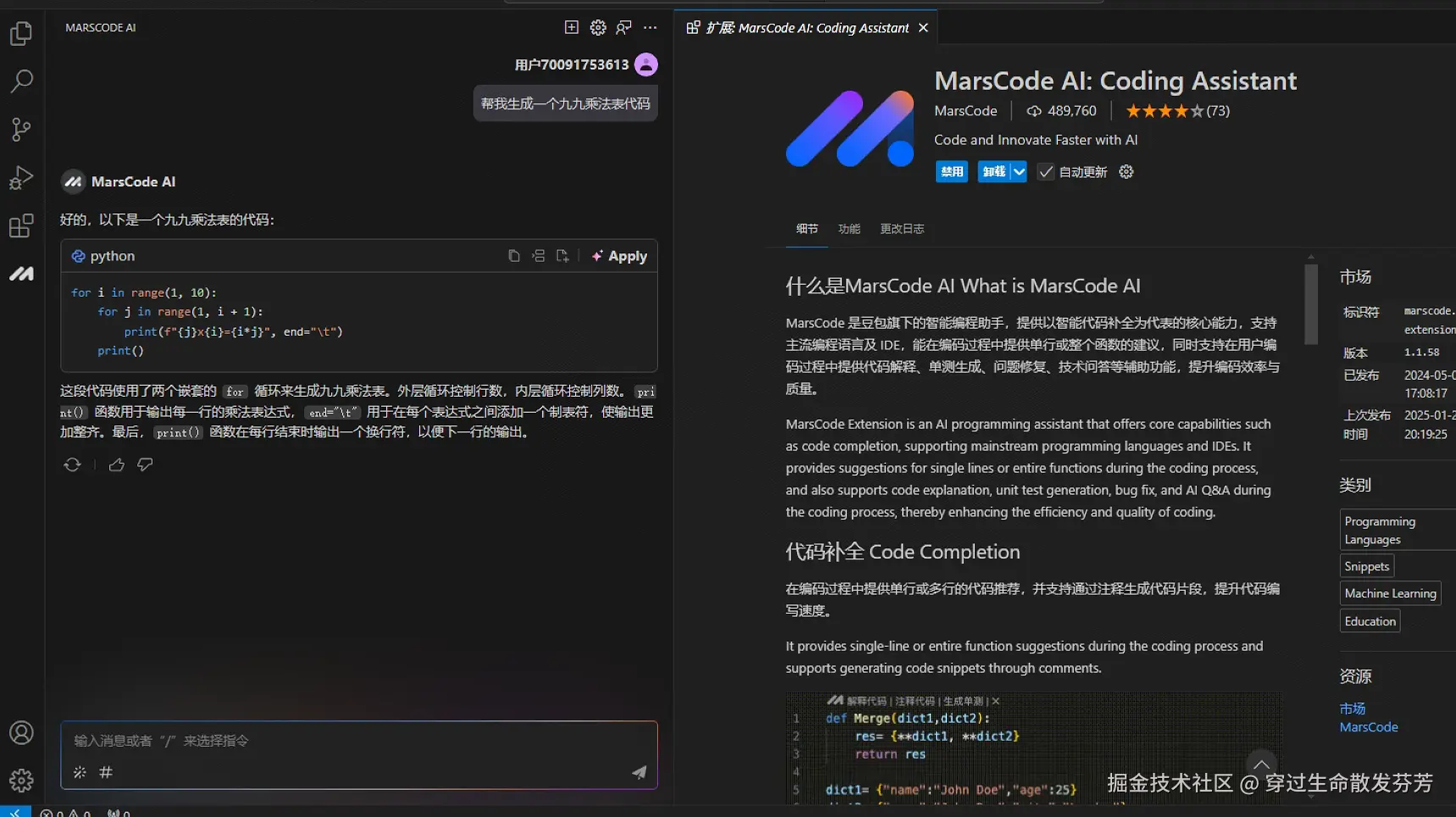Expand the 卸载 uninstall dropdown arrow
This screenshot has width=1456, height=817.
[1019, 172]
